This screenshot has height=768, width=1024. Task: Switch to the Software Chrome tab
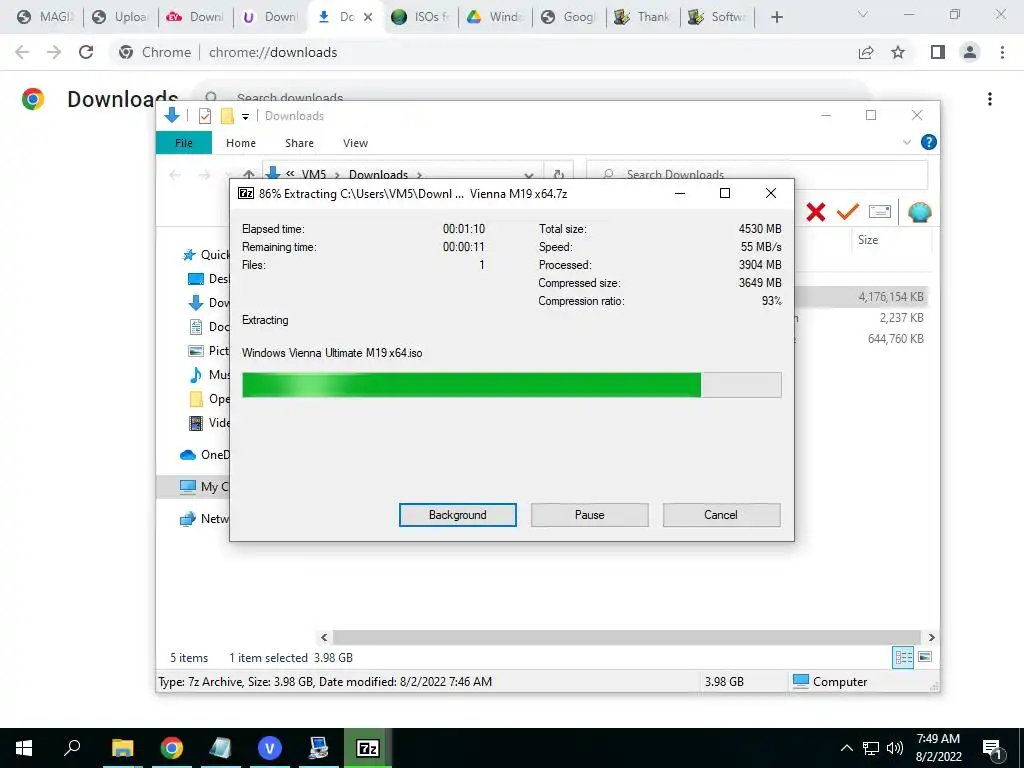716,17
